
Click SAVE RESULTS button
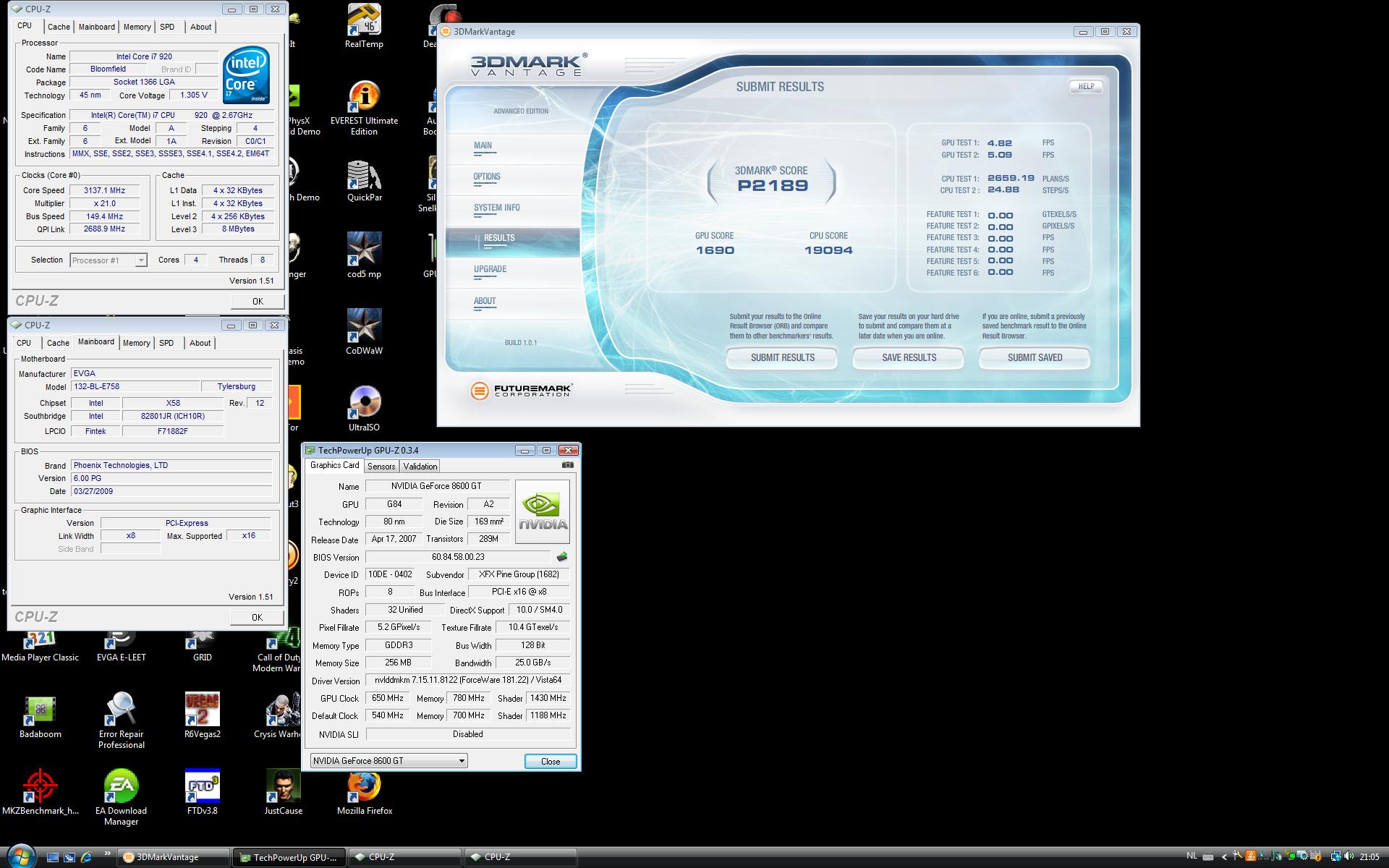click(909, 357)
